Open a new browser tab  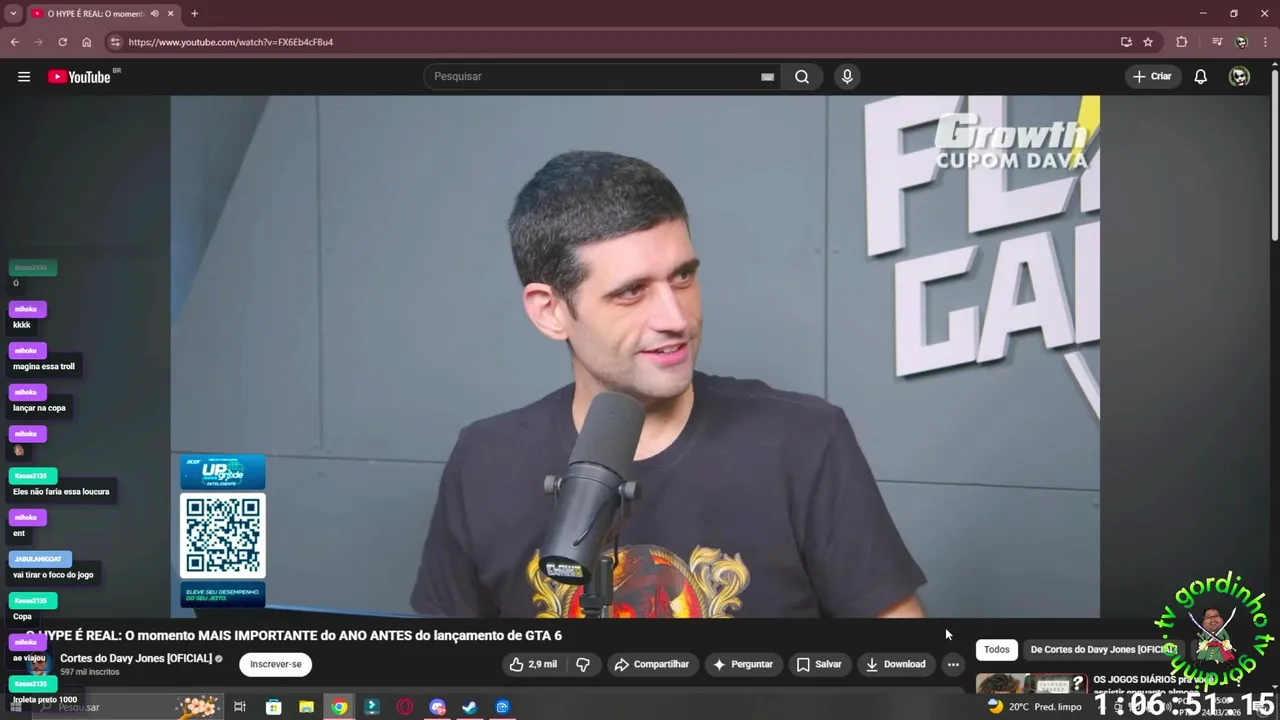pyautogui.click(x=194, y=14)
